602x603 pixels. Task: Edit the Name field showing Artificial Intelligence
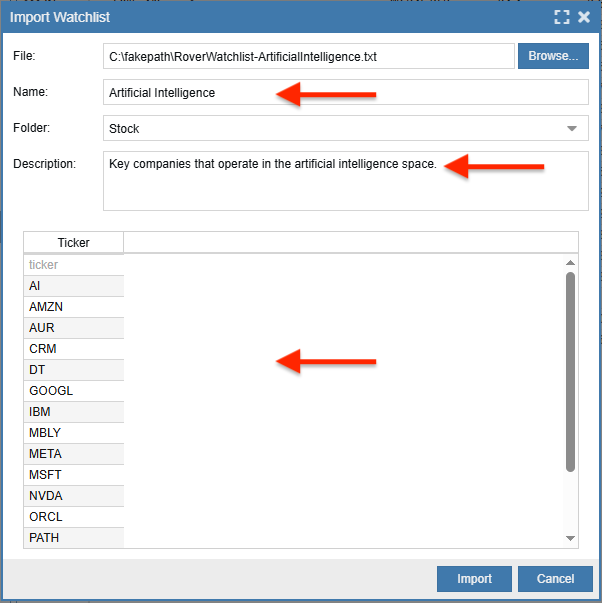coord(345,92)
